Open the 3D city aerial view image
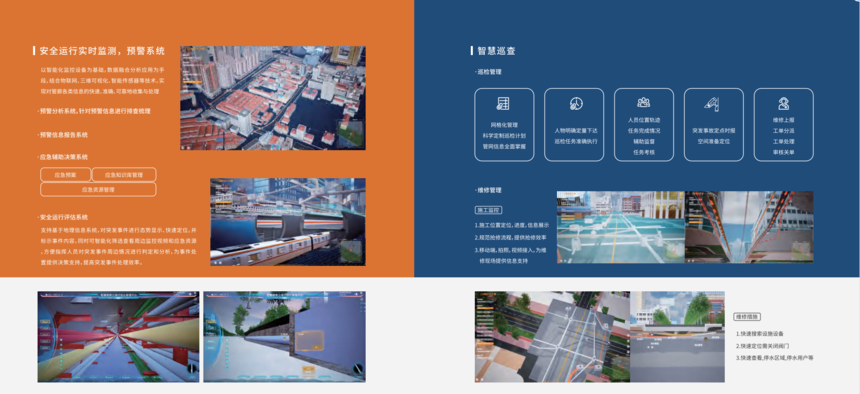This screenshot has width=860, height=394. 273,98
